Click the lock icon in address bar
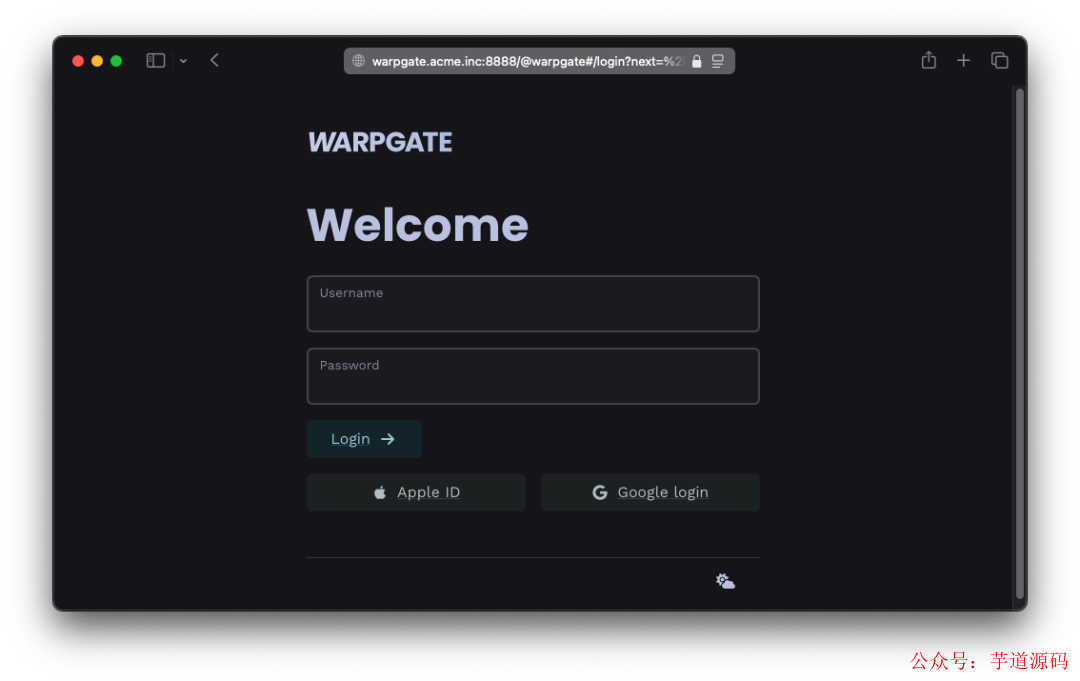This screenshot has width=1080, height=681. pos(696,61)
